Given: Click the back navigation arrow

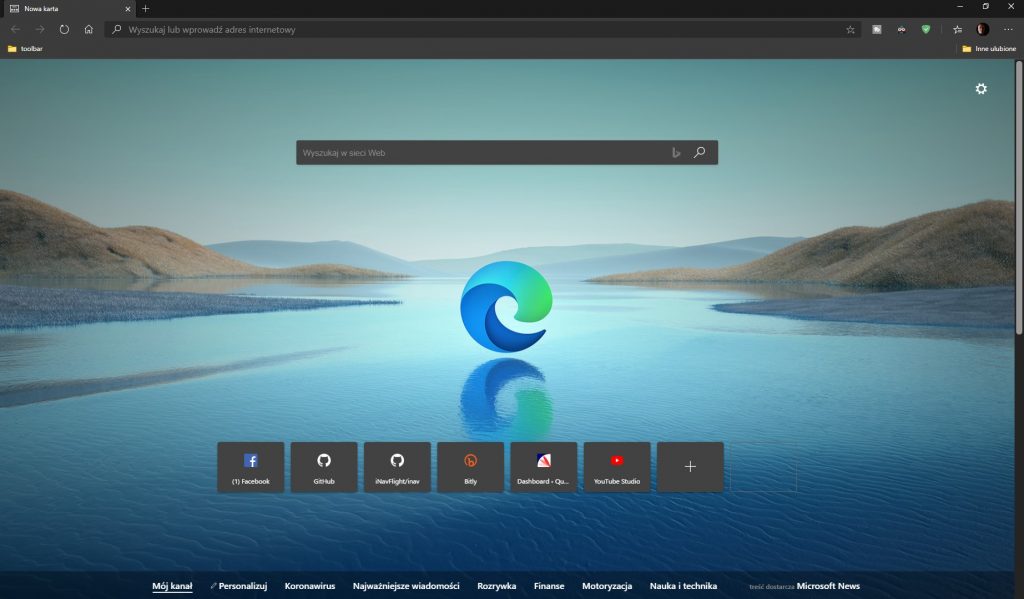Looking at the screenshot, I should coord(14,30).
